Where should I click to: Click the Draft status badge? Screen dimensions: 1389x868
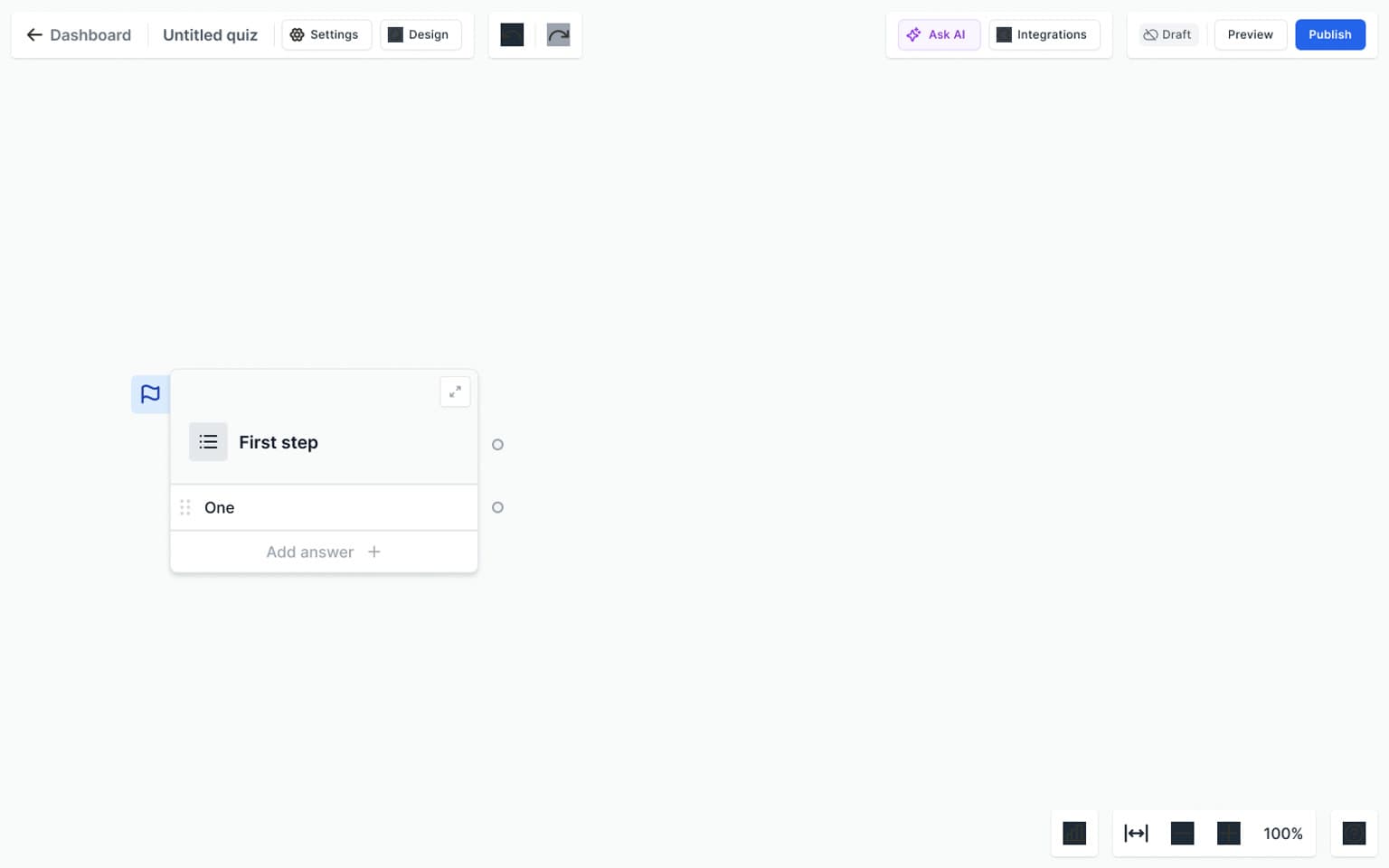(x=1167, y=34)
